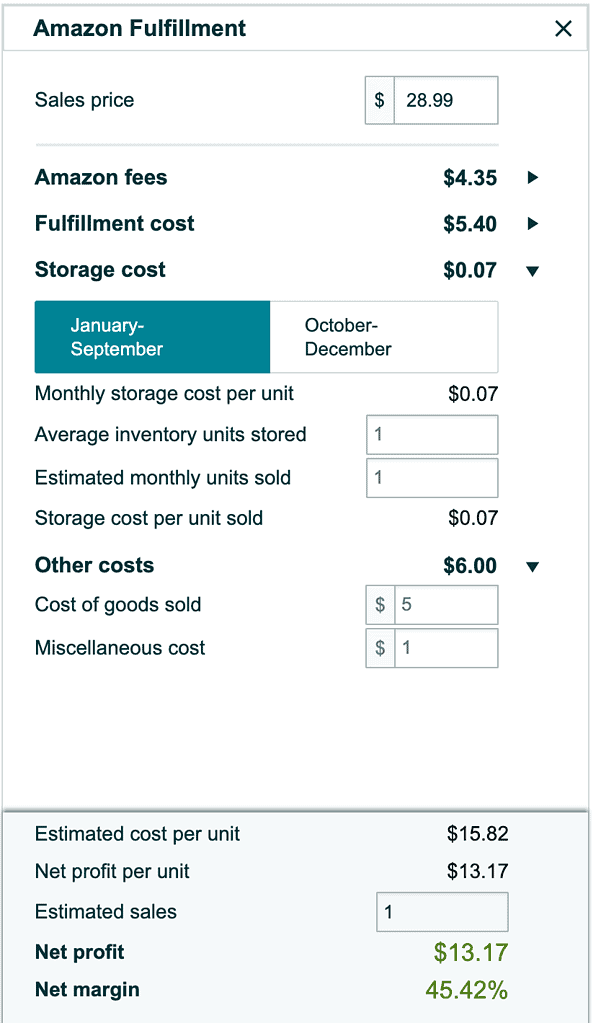Click the Amazon fees heading text
The width and height of the screenshot is (601, 1023).
(101, 178)
